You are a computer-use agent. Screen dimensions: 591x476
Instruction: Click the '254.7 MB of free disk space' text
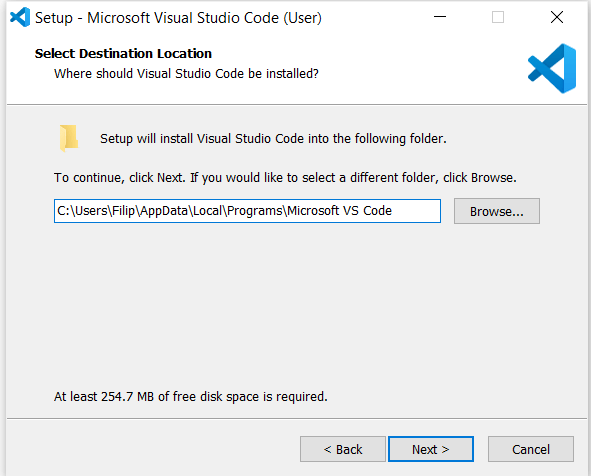click(x=191, y=396)
